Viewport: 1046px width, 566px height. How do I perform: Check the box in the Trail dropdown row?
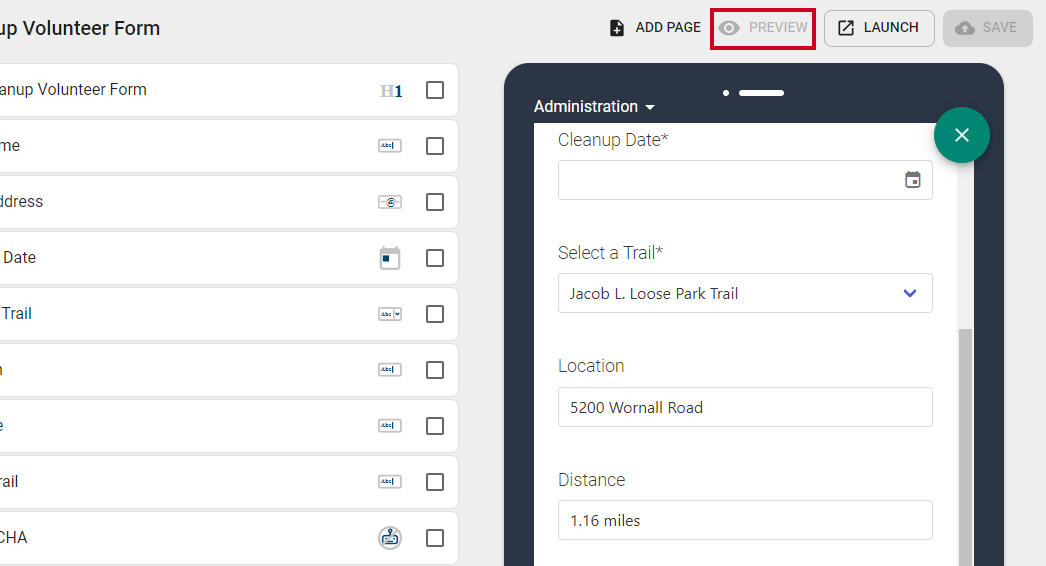point(435,314)
